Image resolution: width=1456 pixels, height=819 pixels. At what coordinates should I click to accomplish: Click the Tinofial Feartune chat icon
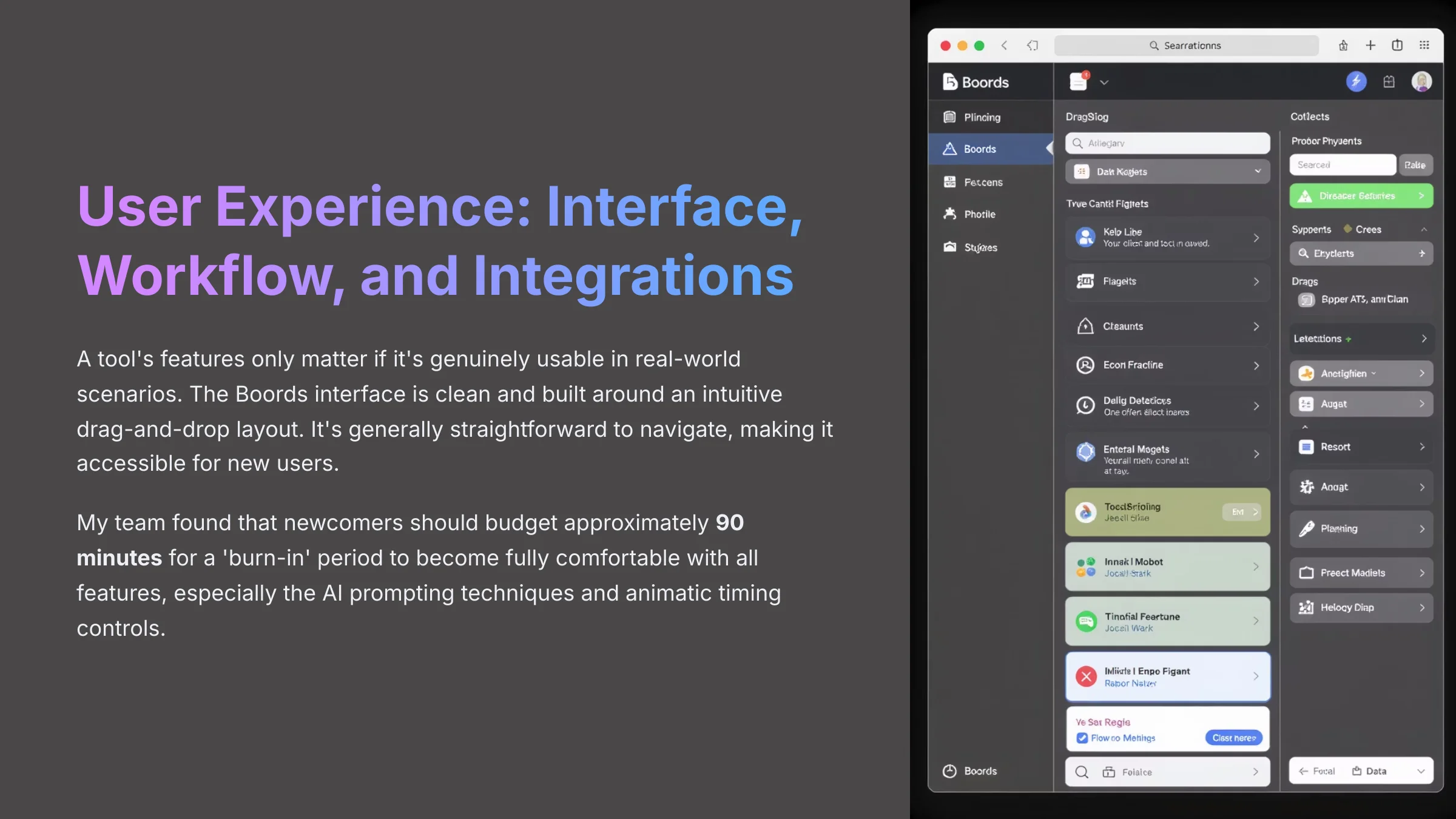coord(1086,622)
